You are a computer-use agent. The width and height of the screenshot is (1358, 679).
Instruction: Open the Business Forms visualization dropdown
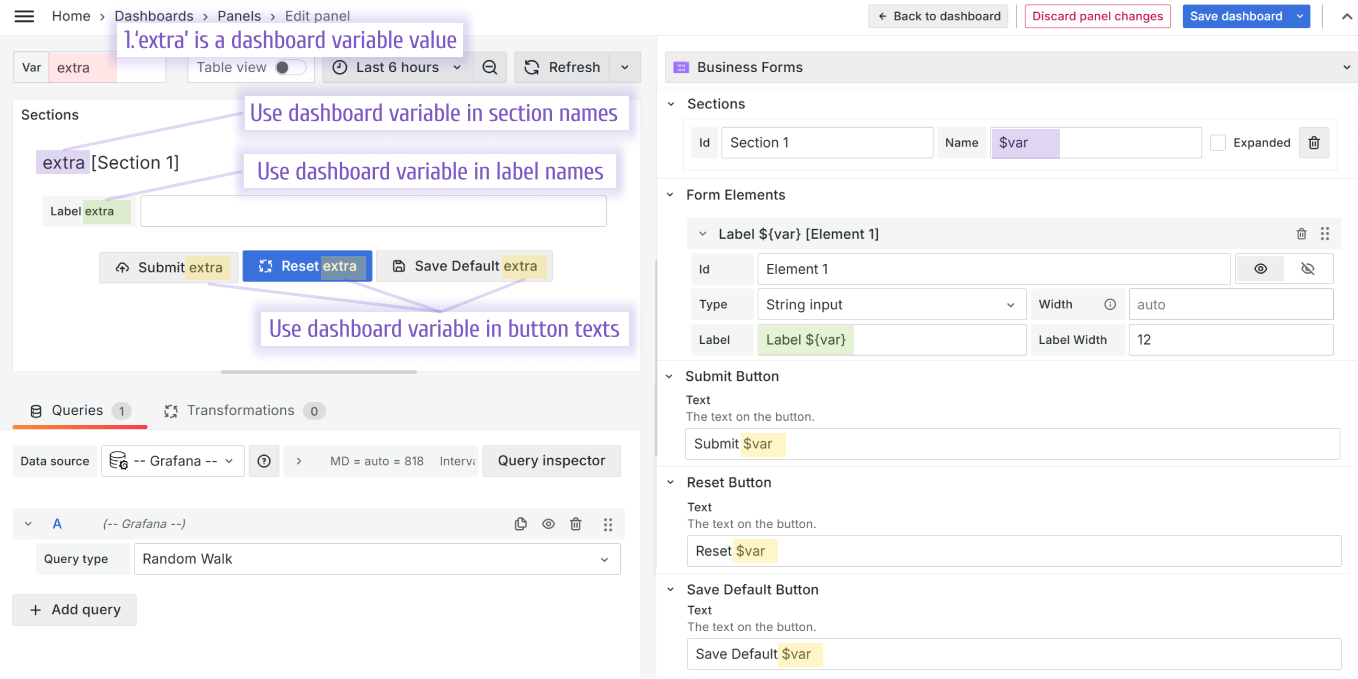click(1347, 67)
